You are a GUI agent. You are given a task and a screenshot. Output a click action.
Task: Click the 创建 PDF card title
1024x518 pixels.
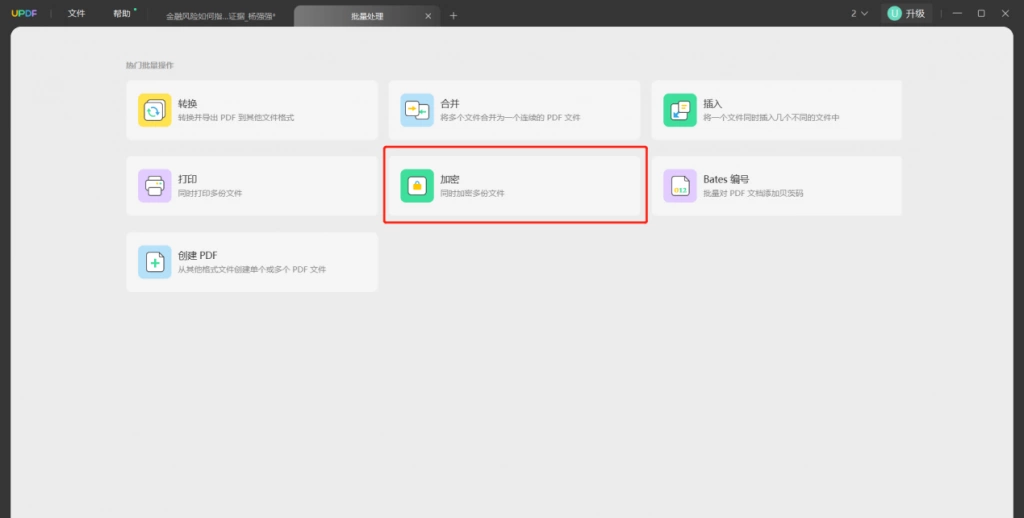(x=197, y=255)
